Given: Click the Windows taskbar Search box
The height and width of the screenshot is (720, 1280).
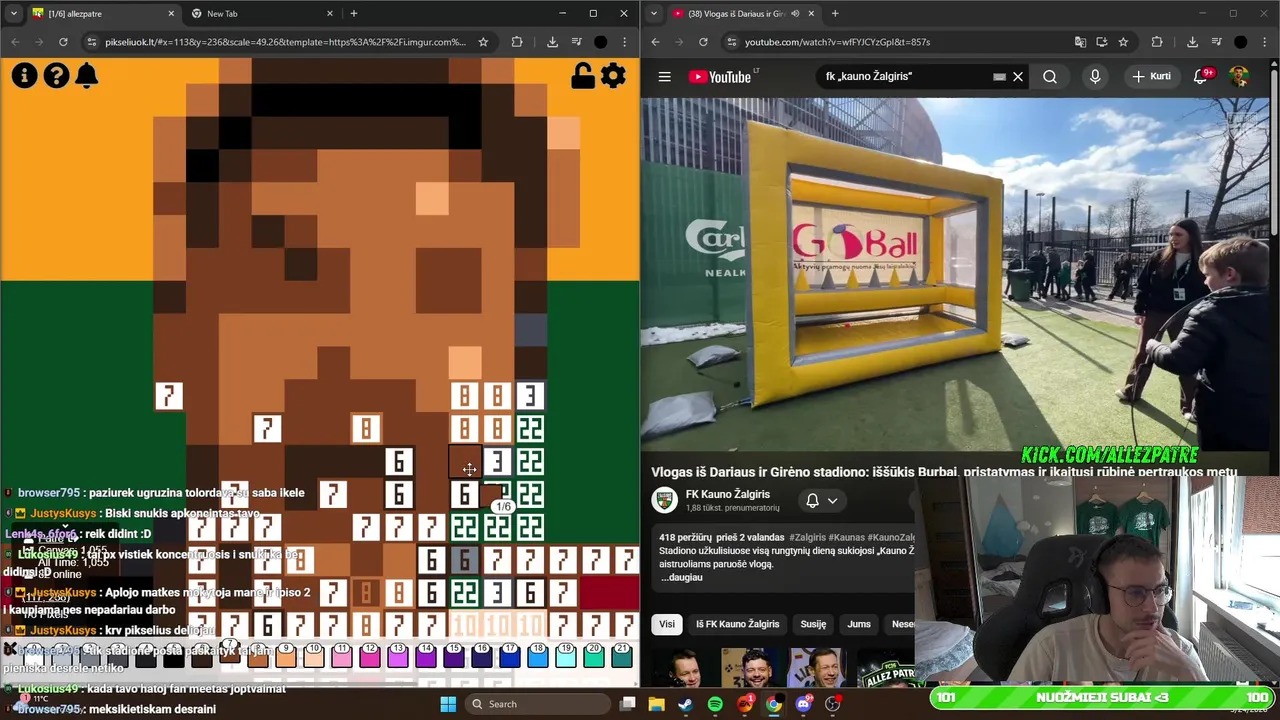Looking at the screenshot, I should (x=537, y=704).
